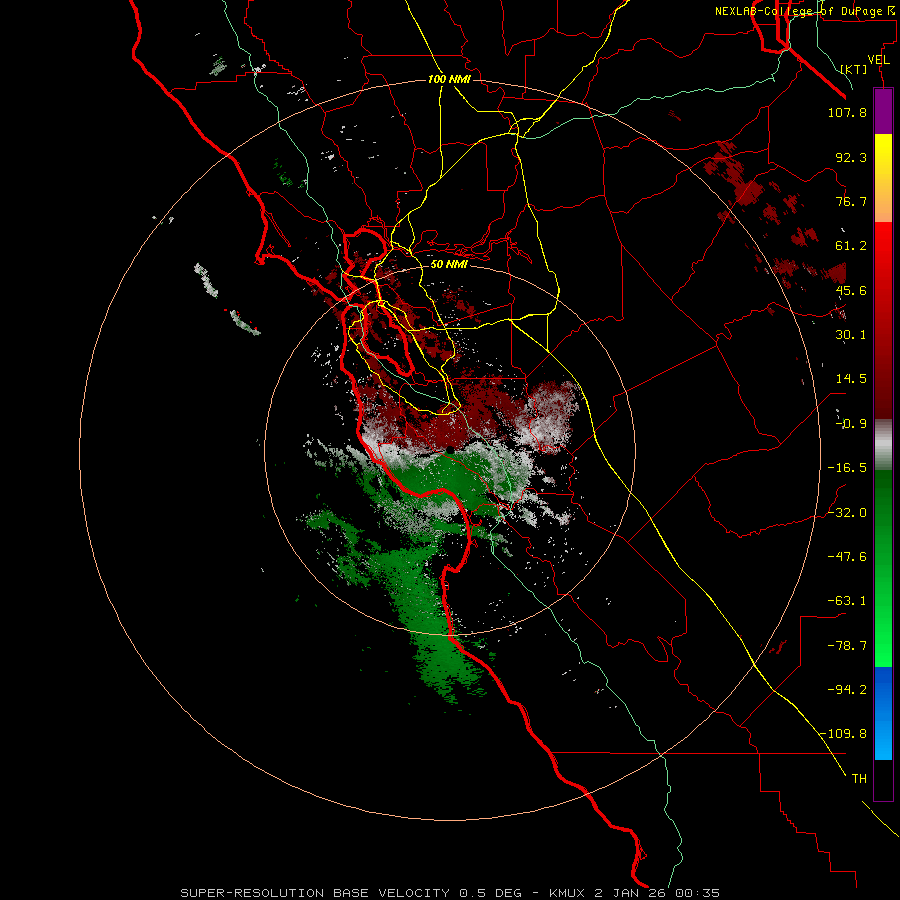
Task: Click the 'KMUX' radar site identifier
Action: 568,893
